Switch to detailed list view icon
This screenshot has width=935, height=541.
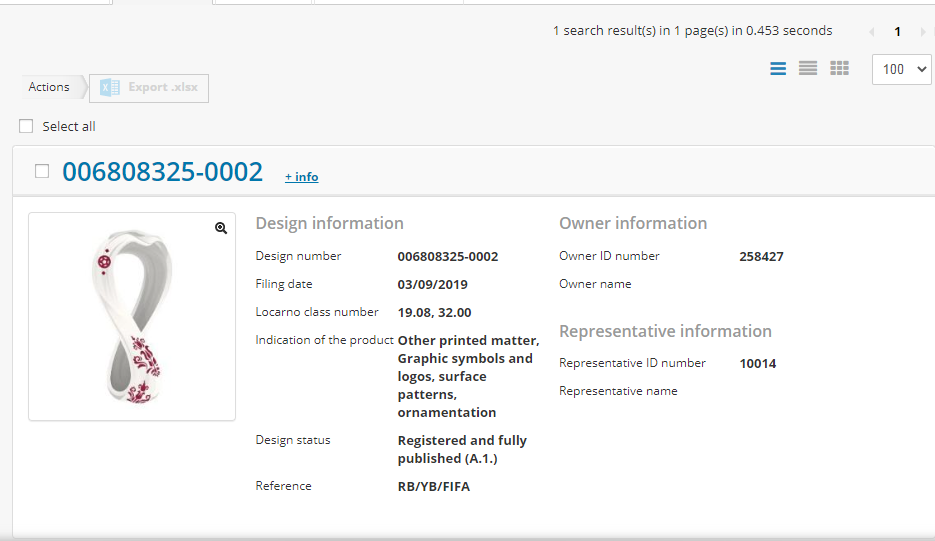tap(778, 69)
